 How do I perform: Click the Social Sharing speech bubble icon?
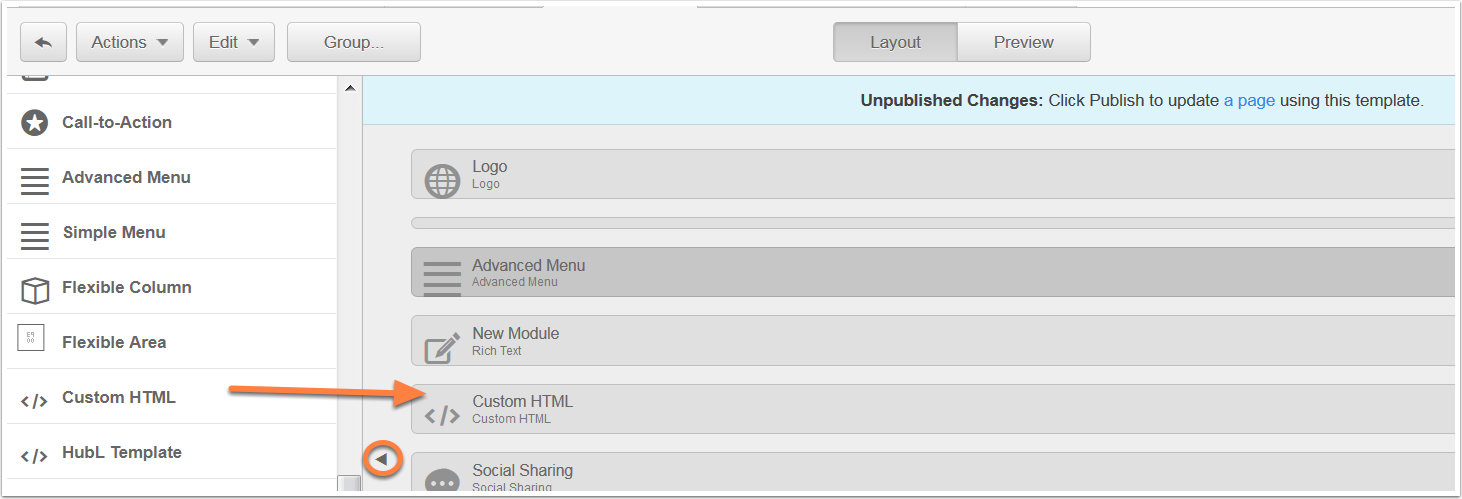442,481
